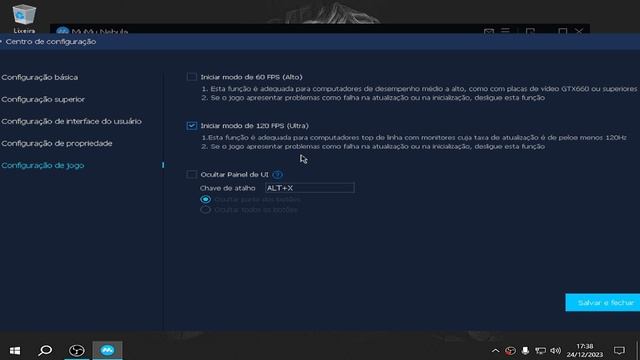Open the Lixeira recycle bin icon
This screenshot has width=640, height=360.
point(24,18)
